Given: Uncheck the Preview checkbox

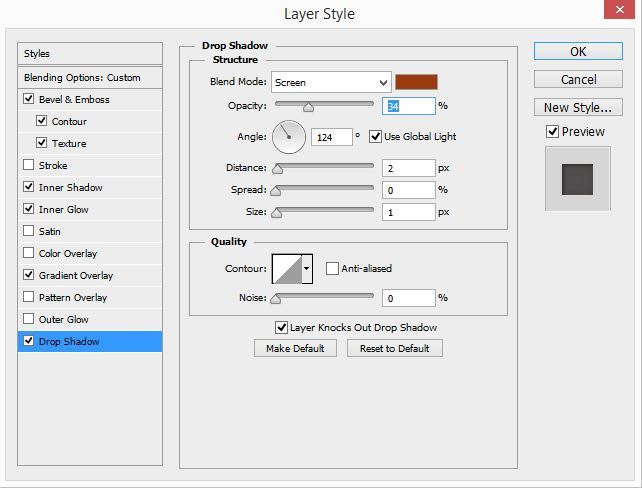Looking at the screenshot, I should tap(552, 131).
